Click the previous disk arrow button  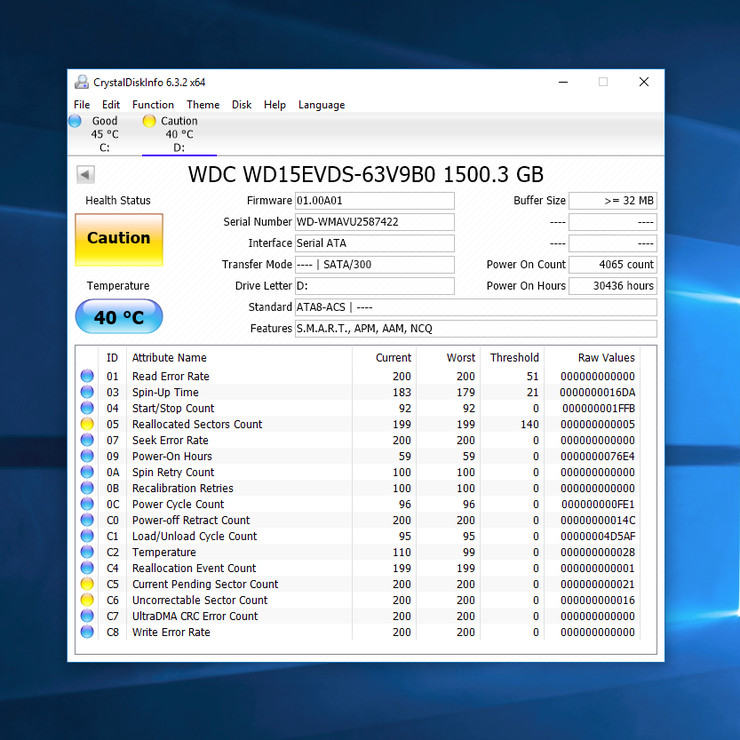(x=85, y=174)
